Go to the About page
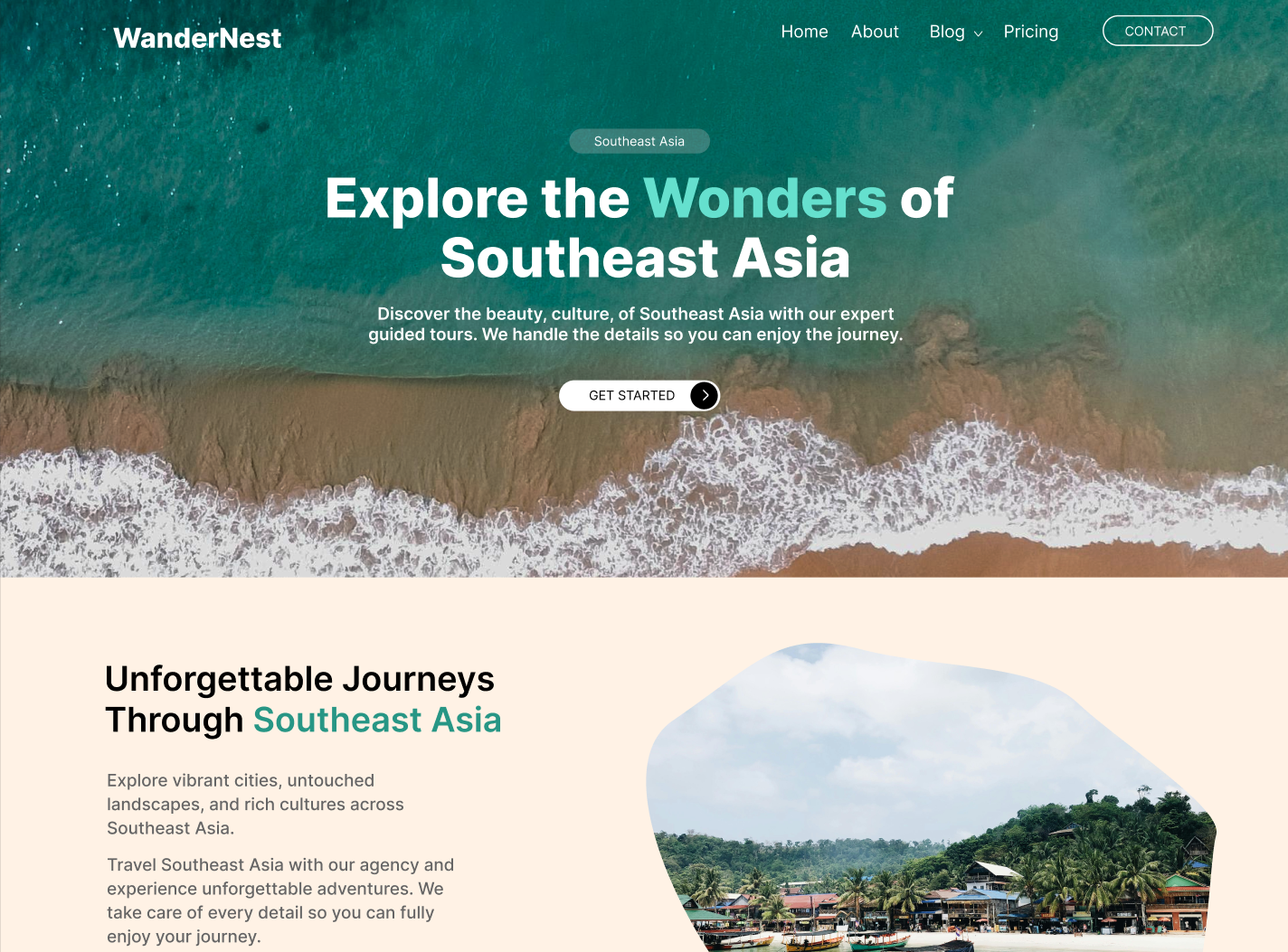Image resolution: width=1288 pixels, height=952 pixels. (875, 32)
